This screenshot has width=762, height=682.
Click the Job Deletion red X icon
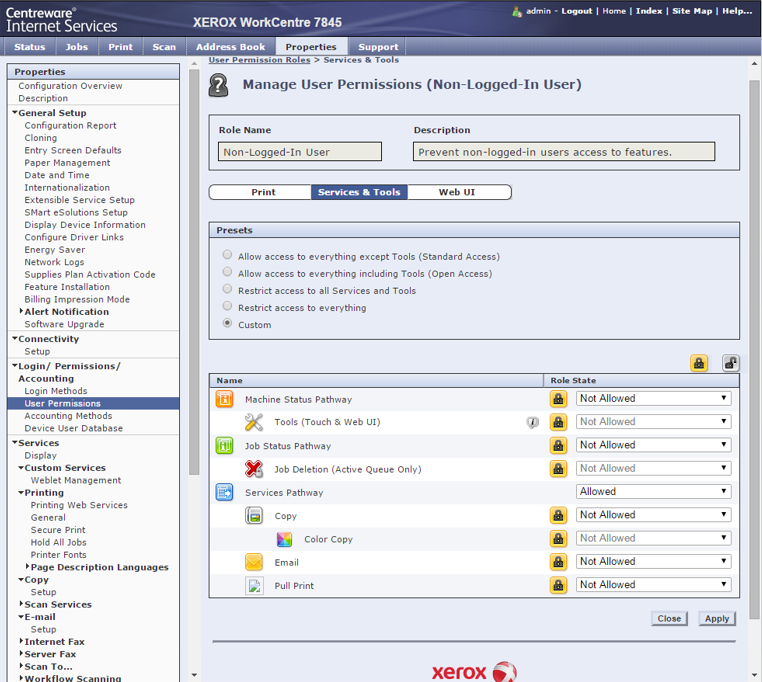pos(254,469)
